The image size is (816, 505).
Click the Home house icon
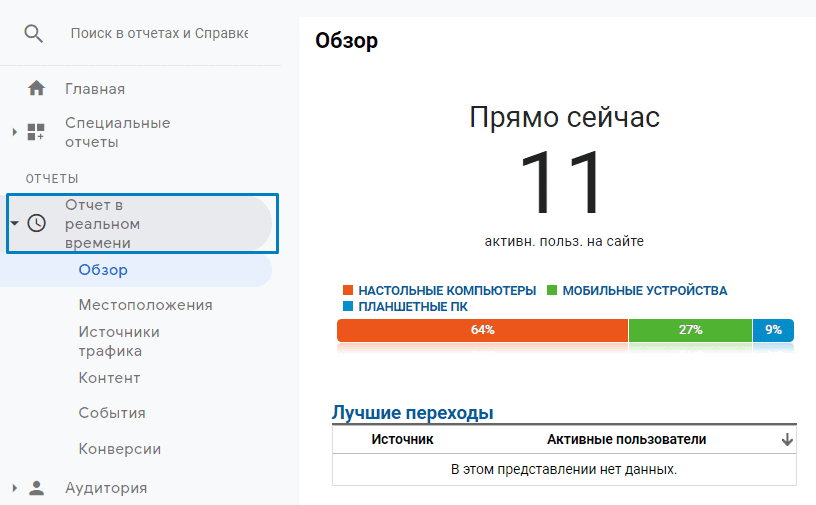click(37, 89)
